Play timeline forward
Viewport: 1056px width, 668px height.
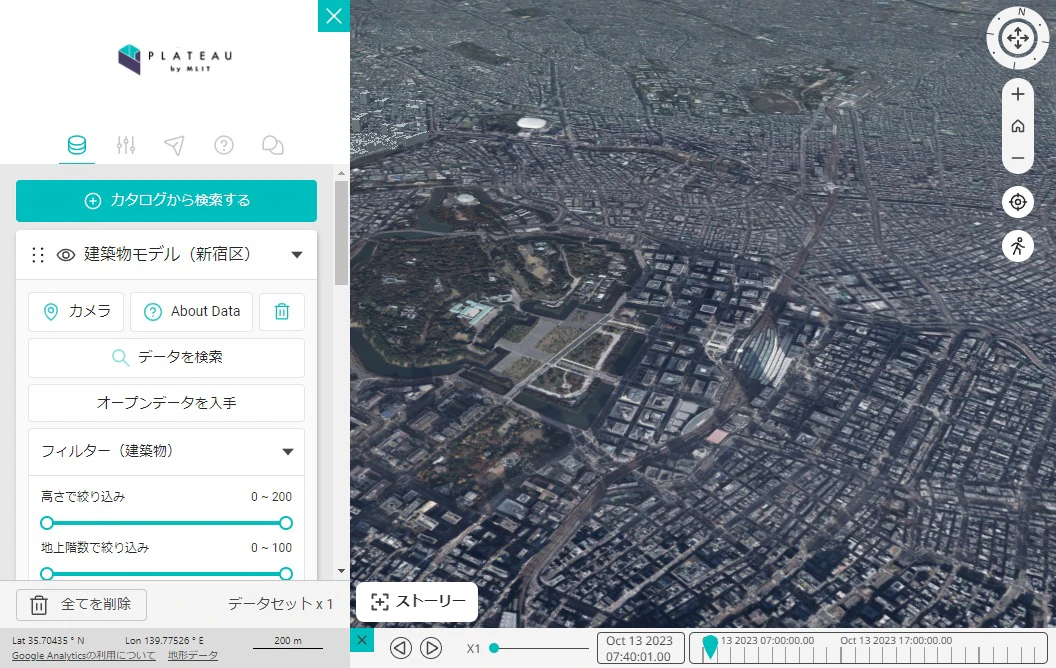coord(431,648)
